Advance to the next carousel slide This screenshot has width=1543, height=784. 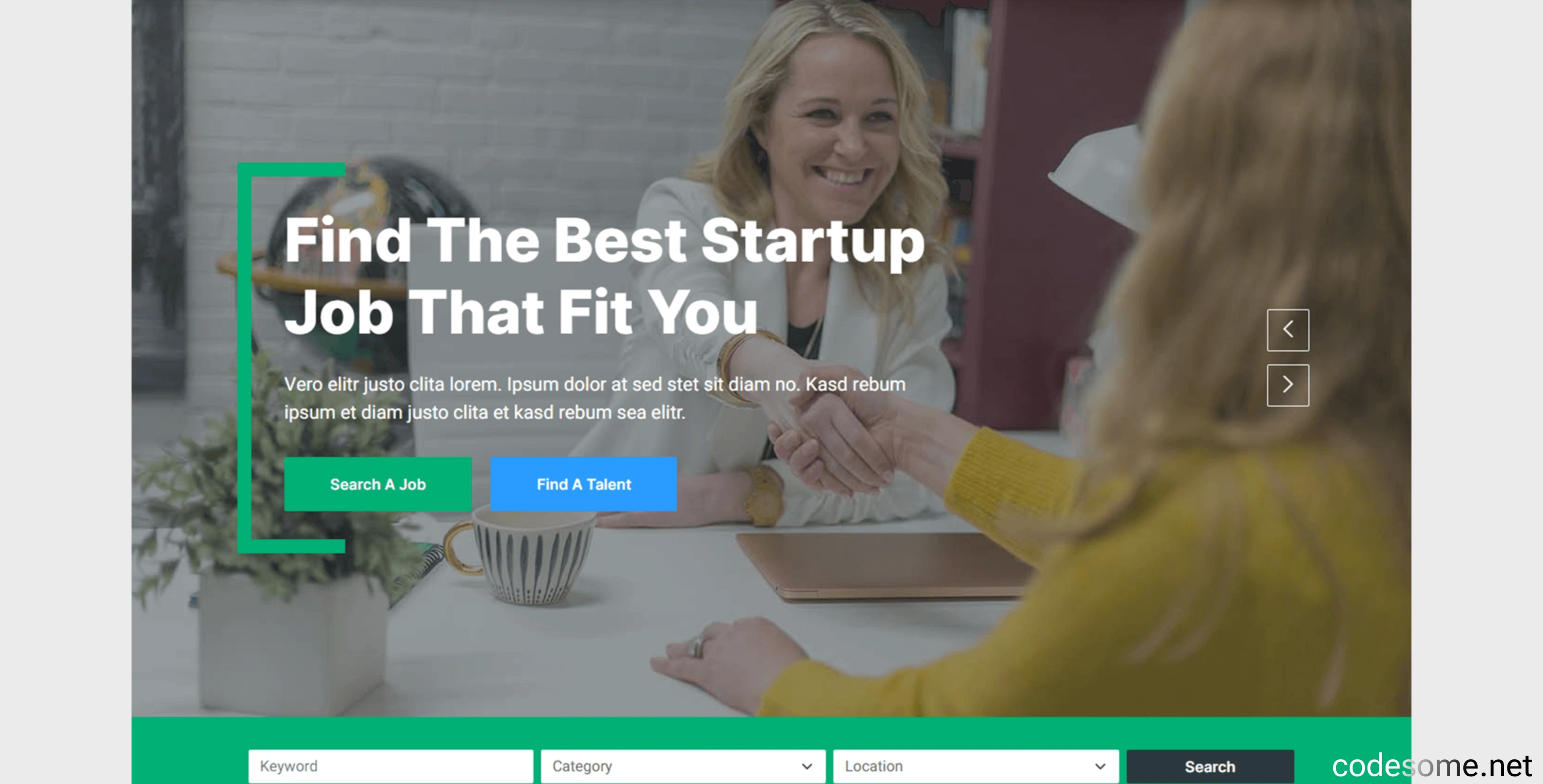1288,385
